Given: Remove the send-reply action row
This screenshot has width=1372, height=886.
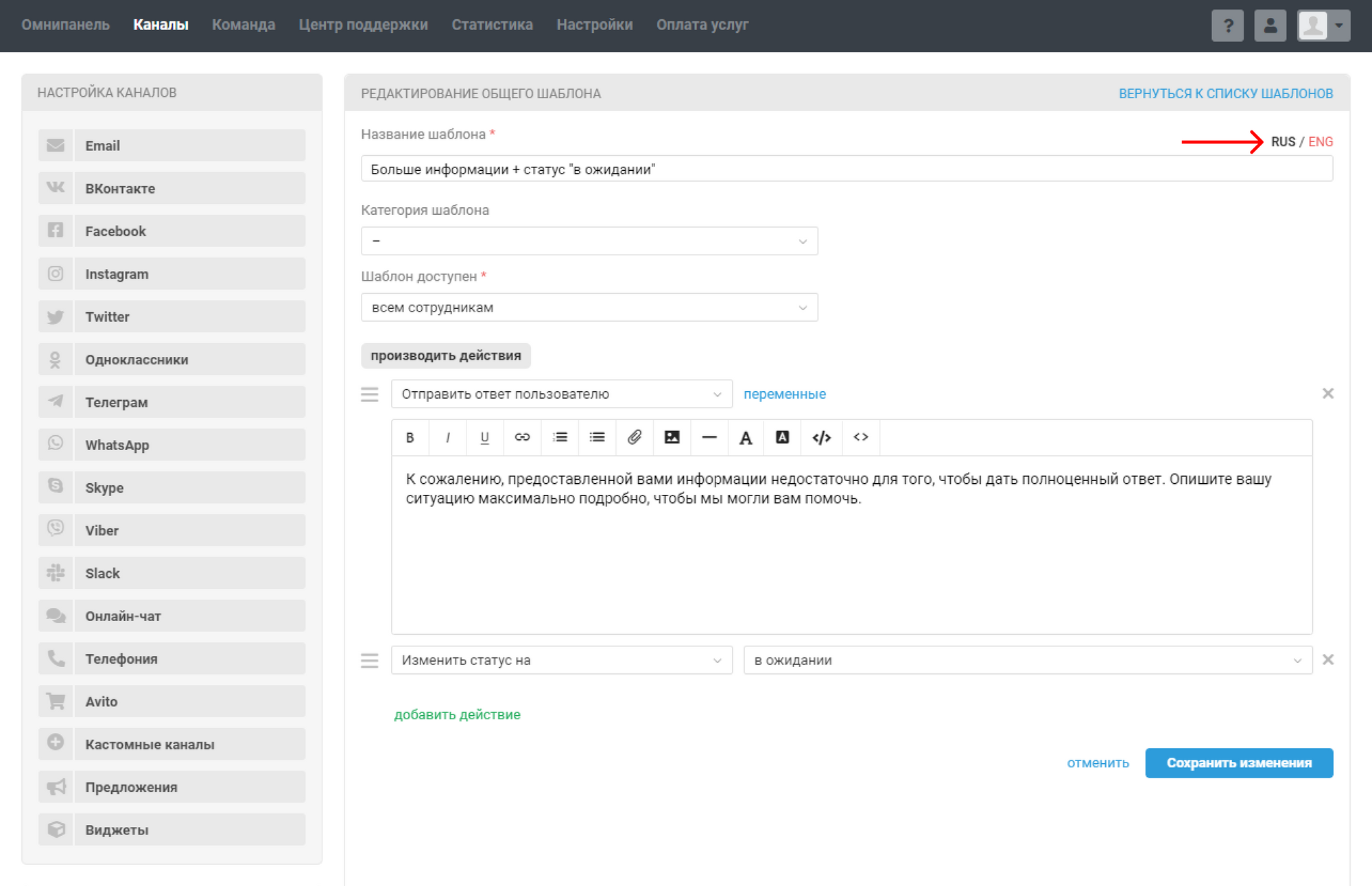Looking at the screenshot, I should [x=1328, y=393].
